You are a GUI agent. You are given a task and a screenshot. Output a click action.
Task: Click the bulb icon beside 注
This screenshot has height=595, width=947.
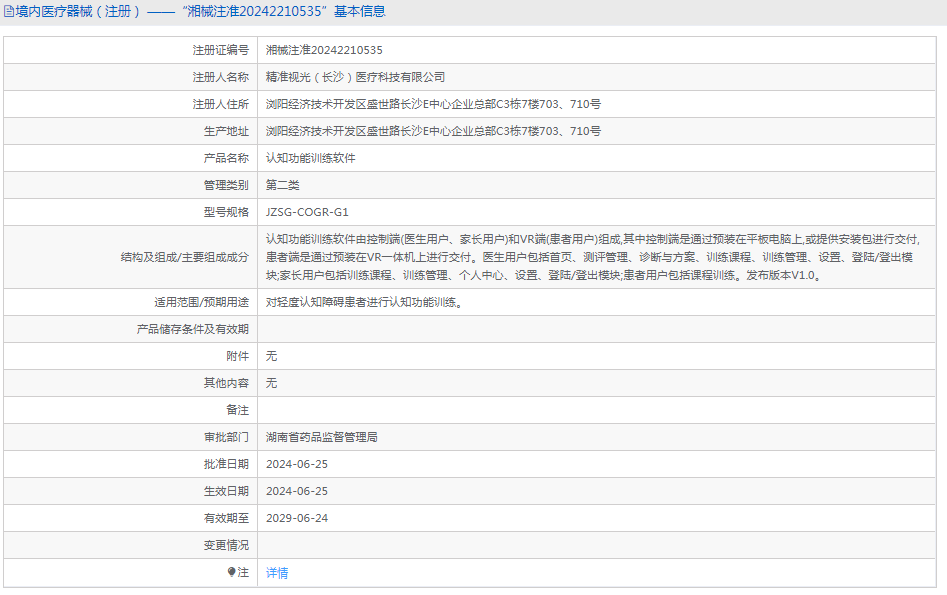click(231, 572)
